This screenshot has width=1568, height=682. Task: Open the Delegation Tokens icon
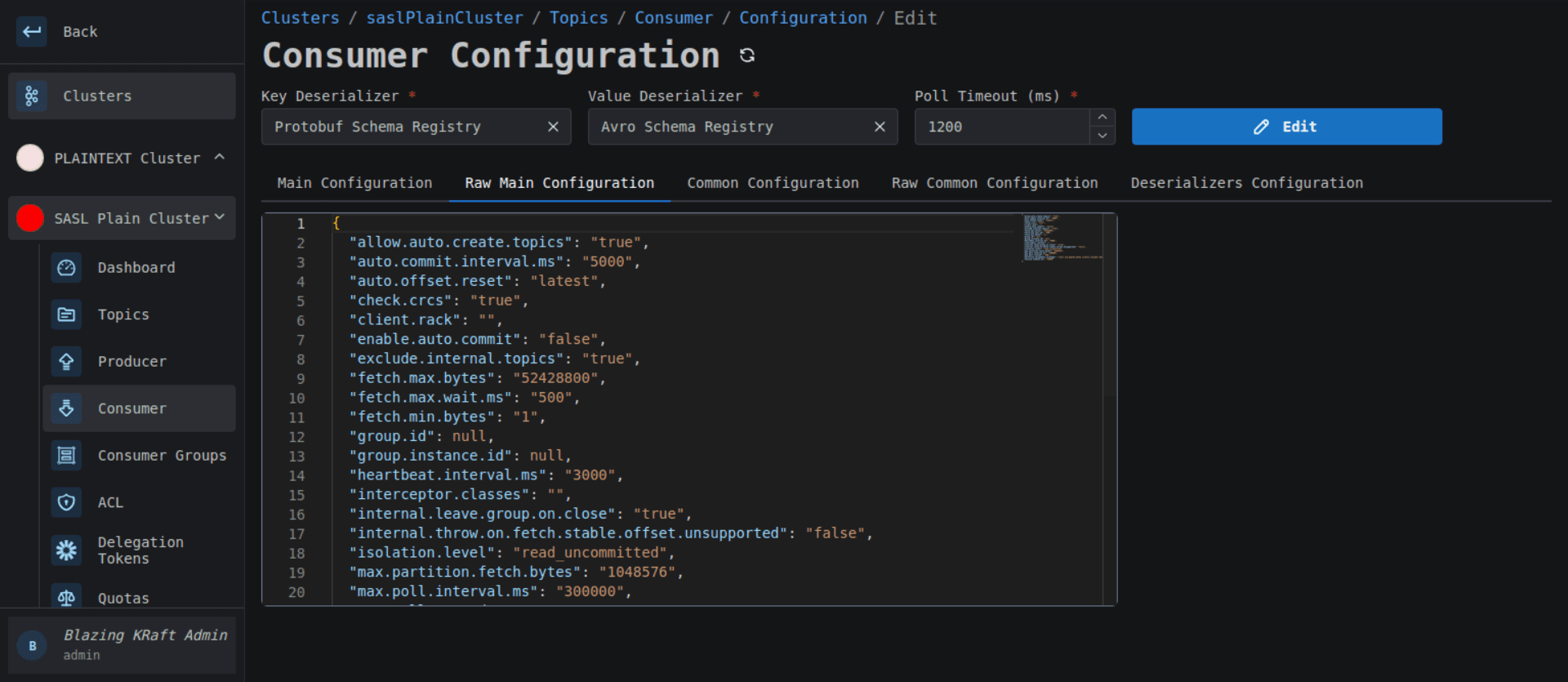pyautogui.click(x=66, y=550)
